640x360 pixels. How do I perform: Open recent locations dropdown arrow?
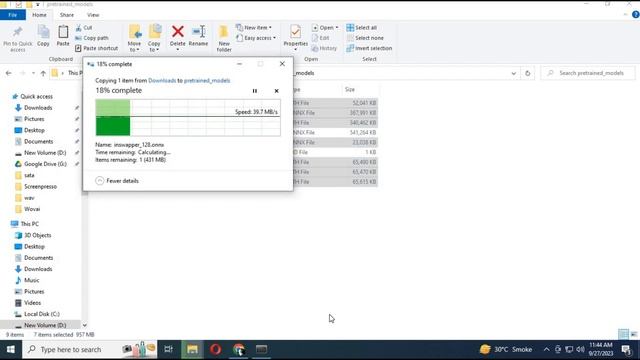33,73
